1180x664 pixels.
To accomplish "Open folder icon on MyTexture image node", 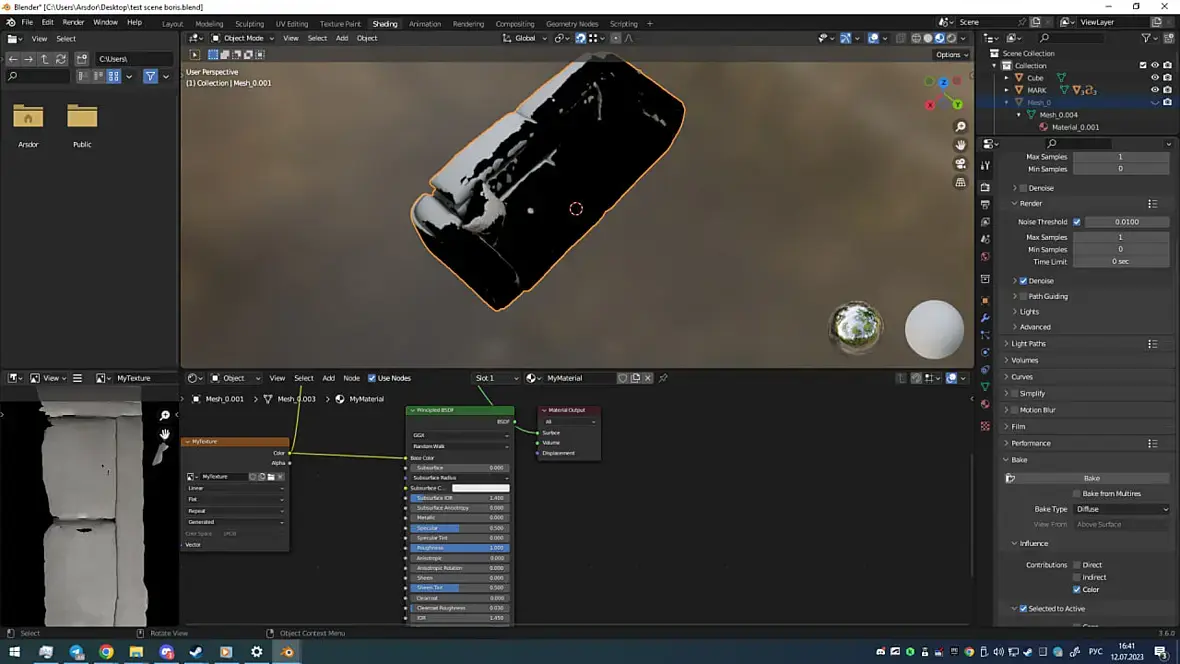I will tap(270, 477).
